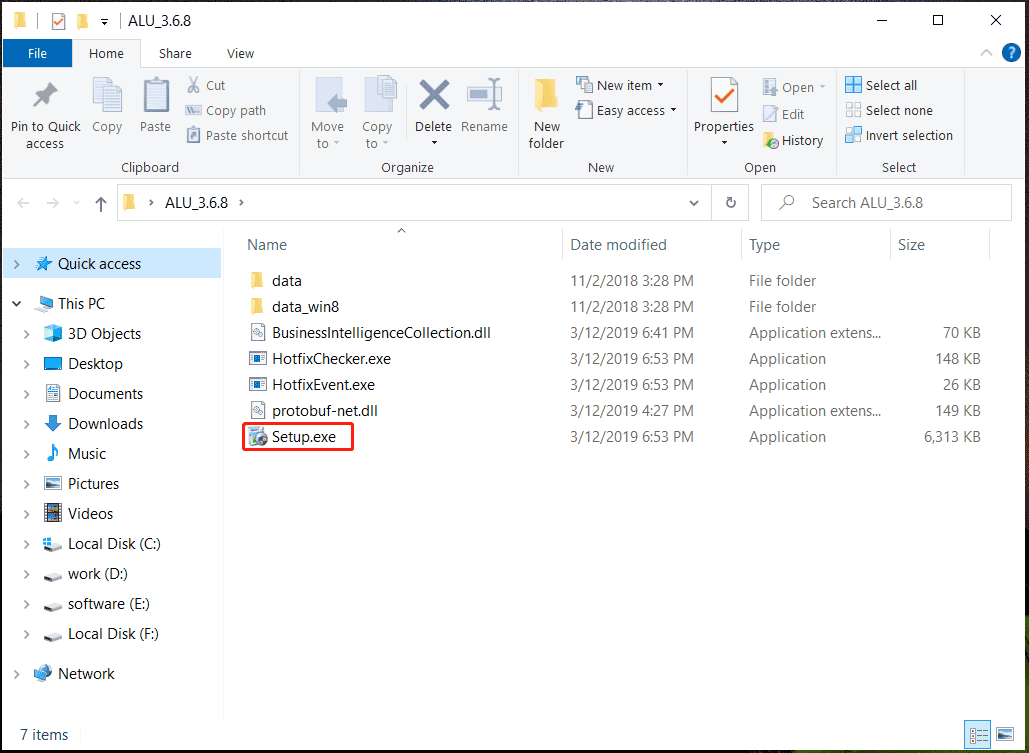Screen dimensions: 1029x753
Task: Open the File menu tab
Action: point(37,54)
